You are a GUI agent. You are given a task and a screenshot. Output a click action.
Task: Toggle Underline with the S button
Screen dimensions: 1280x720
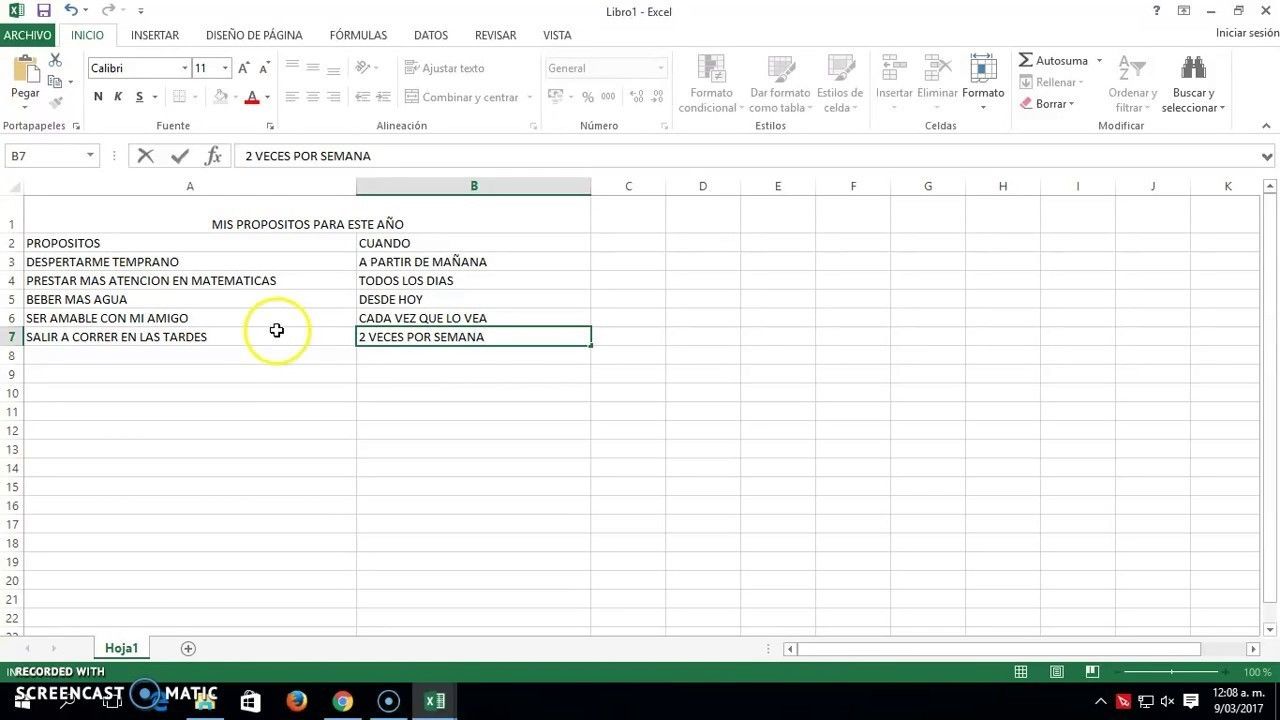[139, 97]
